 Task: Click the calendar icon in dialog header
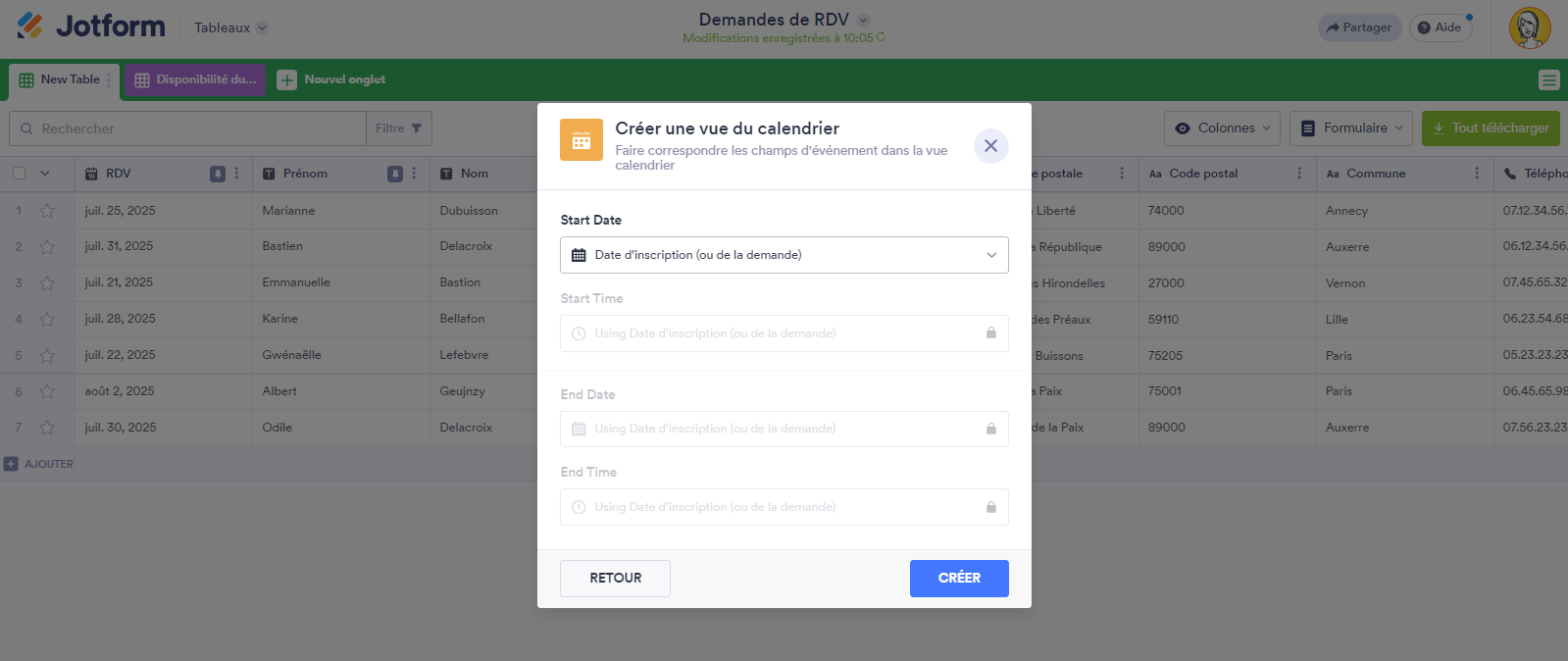coord(582,140)
